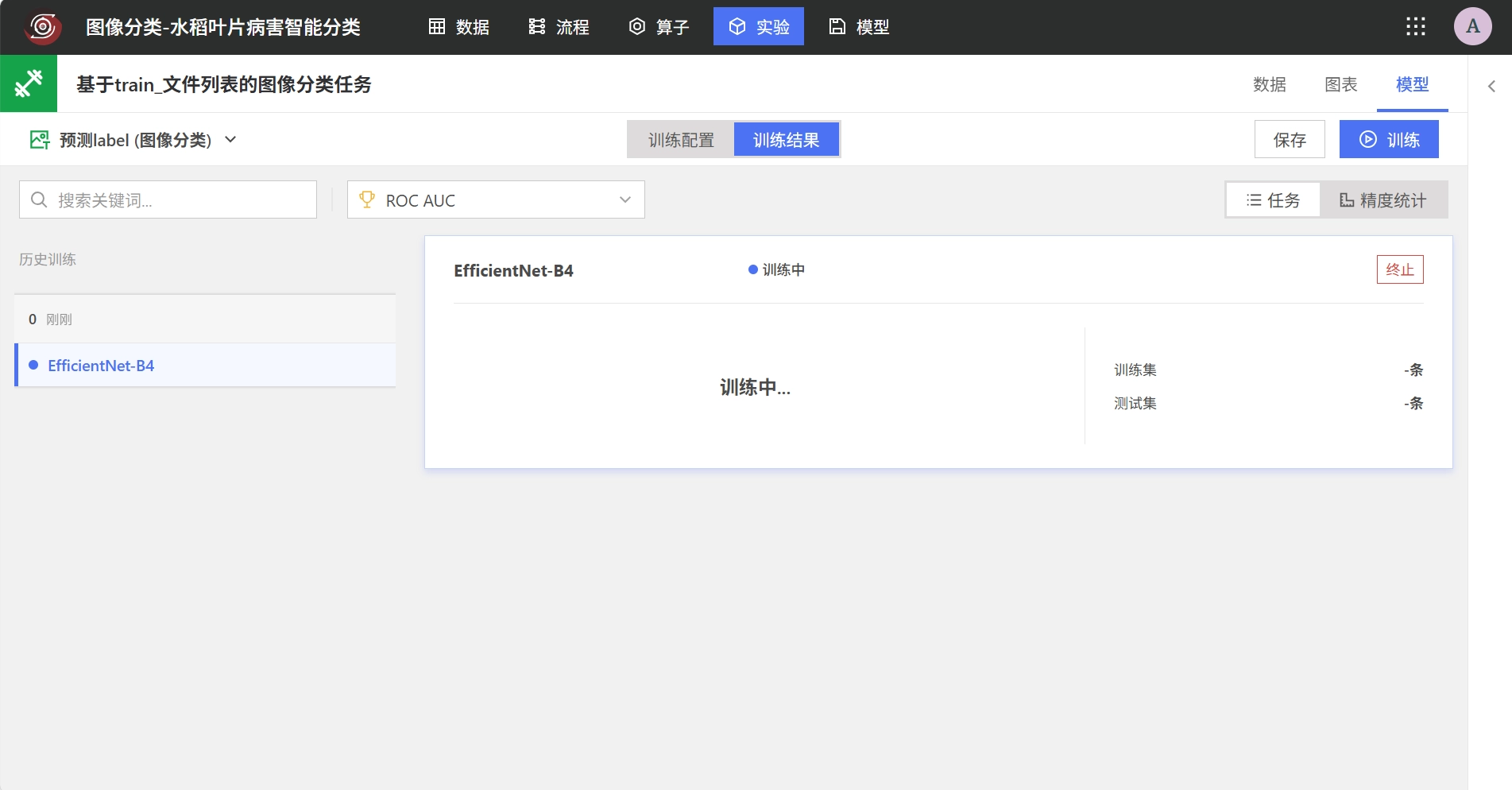Click the 测试集 row label
The image size is (1512, 790).
[x=1135, y=403]
